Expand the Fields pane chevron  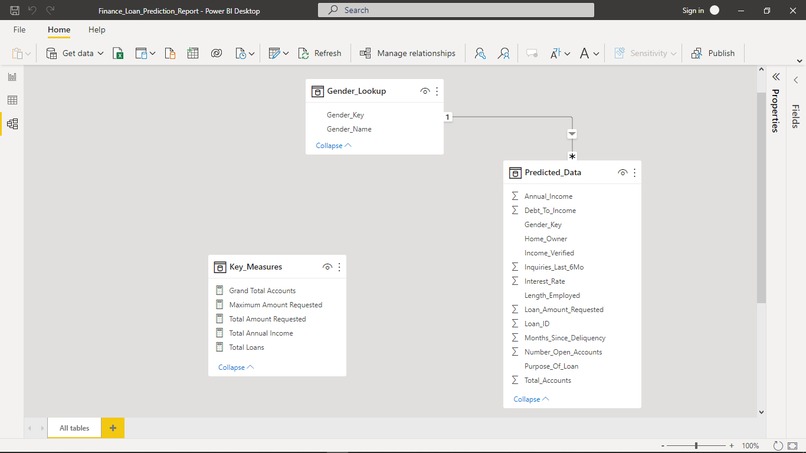coord(796,80)
